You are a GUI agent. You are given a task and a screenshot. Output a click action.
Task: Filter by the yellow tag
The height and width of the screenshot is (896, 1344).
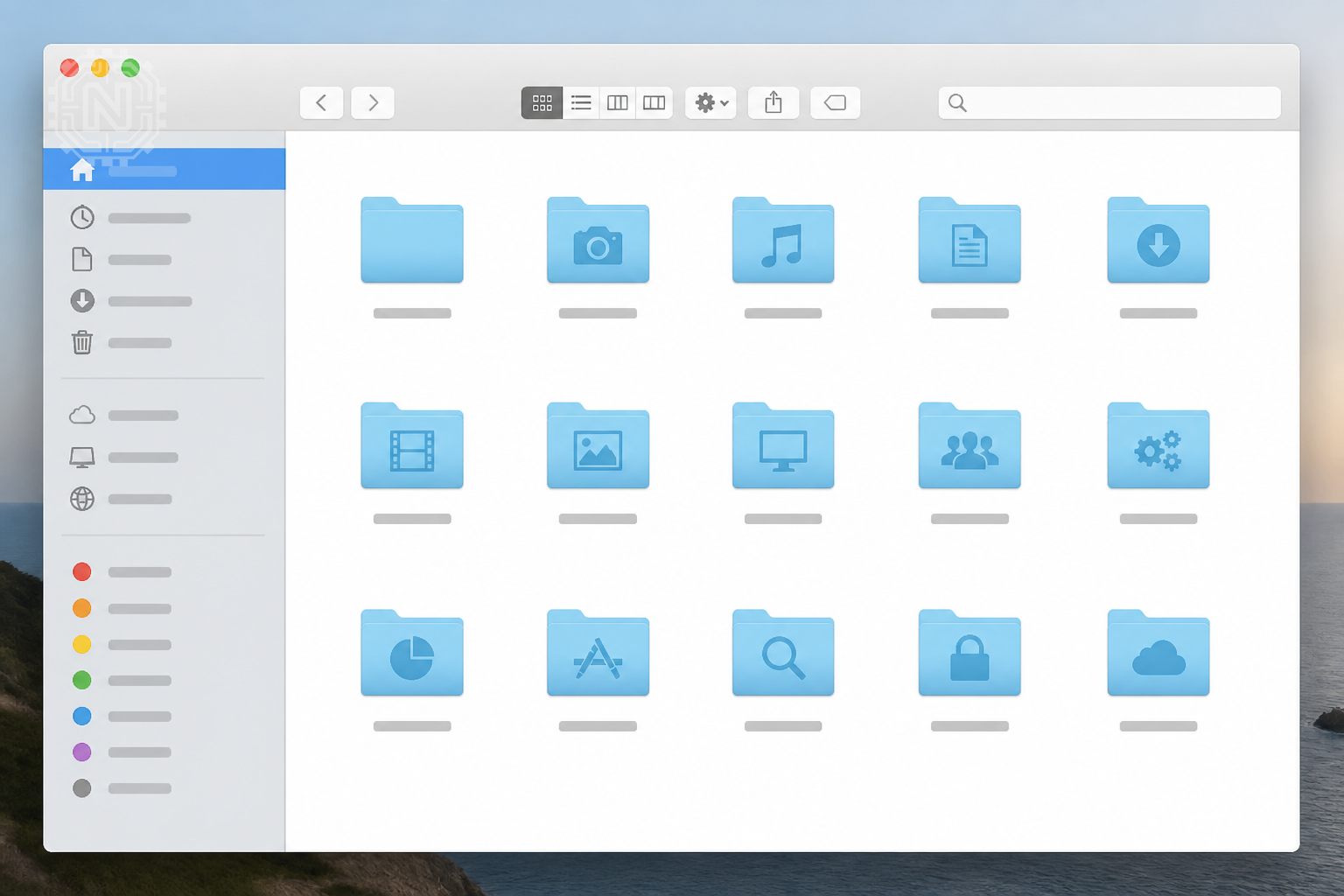(82, 645)
